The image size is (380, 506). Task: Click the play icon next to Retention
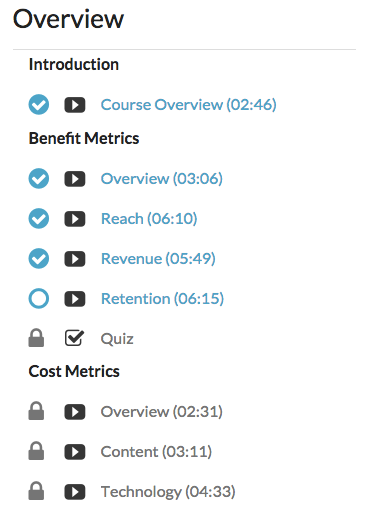coord(75,299)
